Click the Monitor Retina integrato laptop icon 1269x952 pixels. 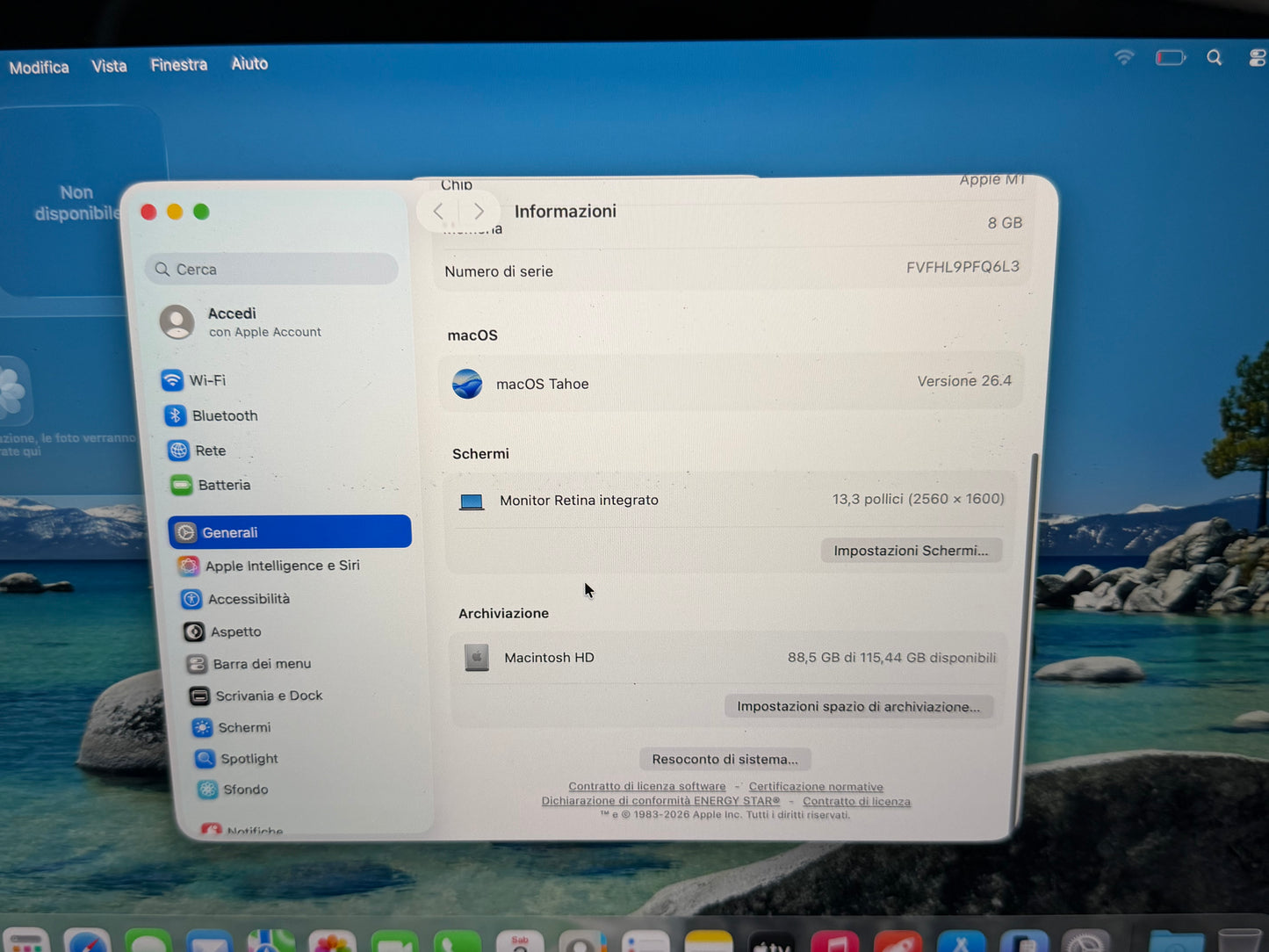[x=472, y=501]
